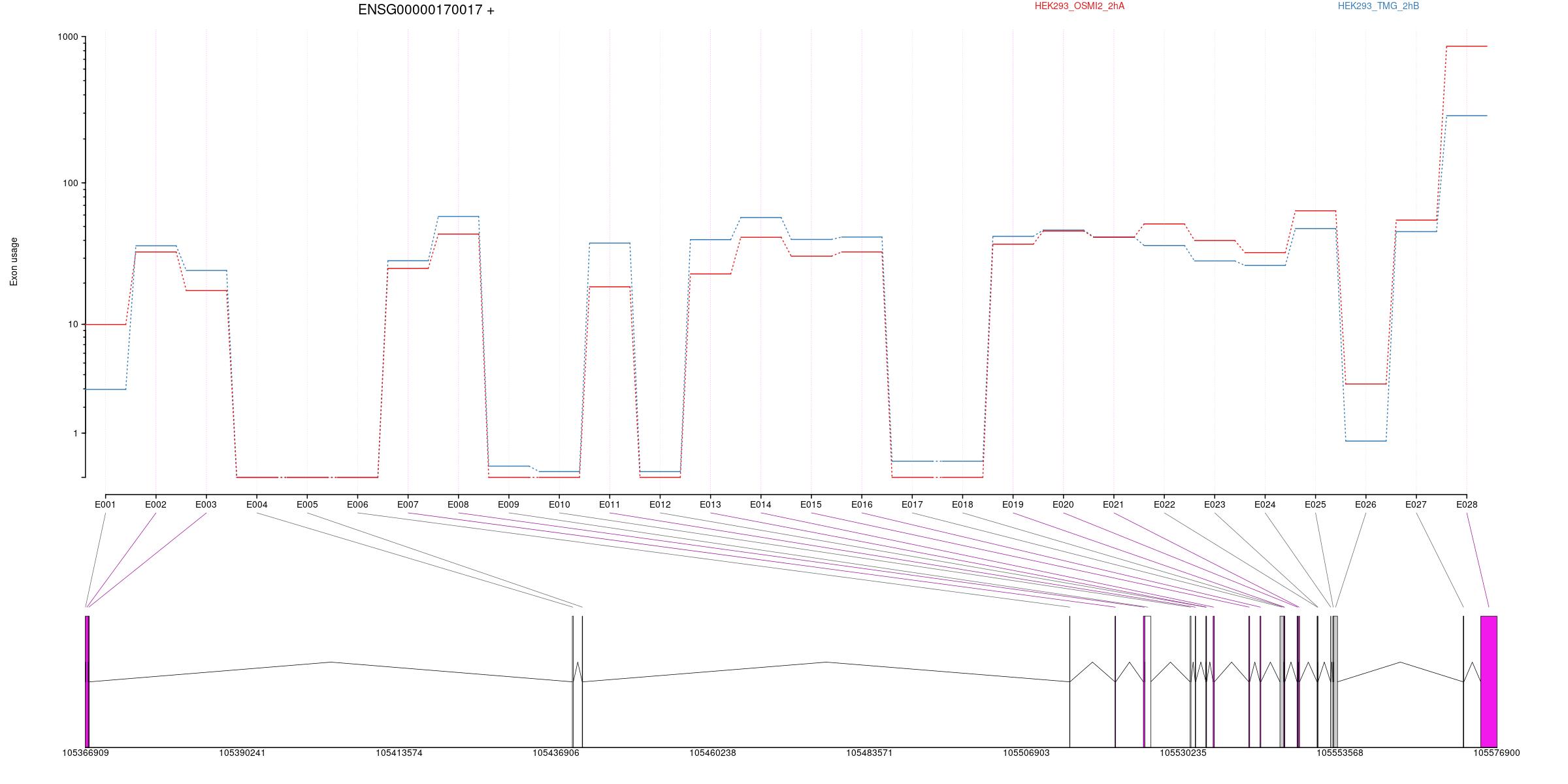Image resolution: width=1568 pixels, height=784 pixels.
Task: Click exon label E018
Action: click(x=962, y=504)
